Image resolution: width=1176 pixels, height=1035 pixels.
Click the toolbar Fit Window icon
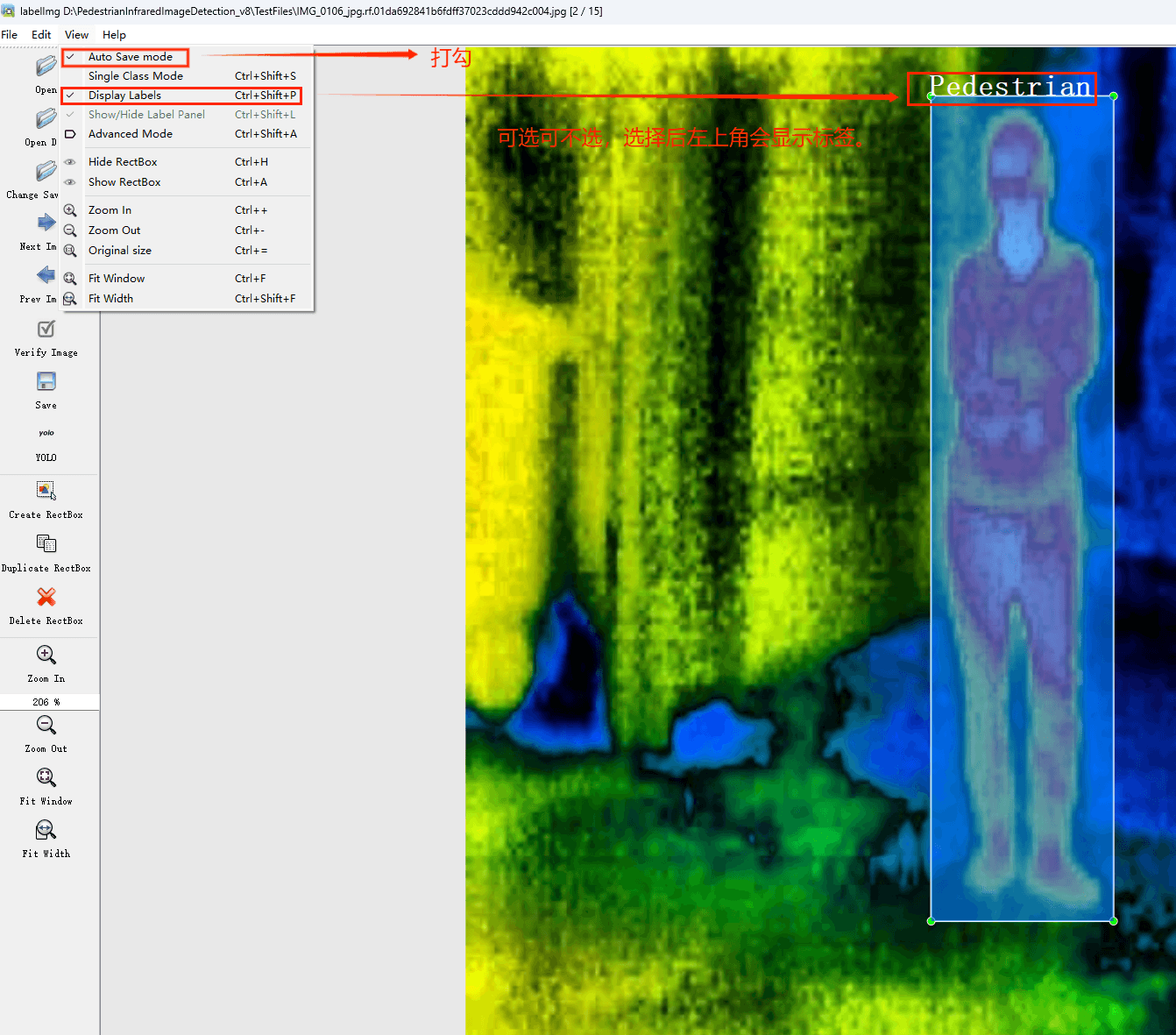[x=46, y=777]
